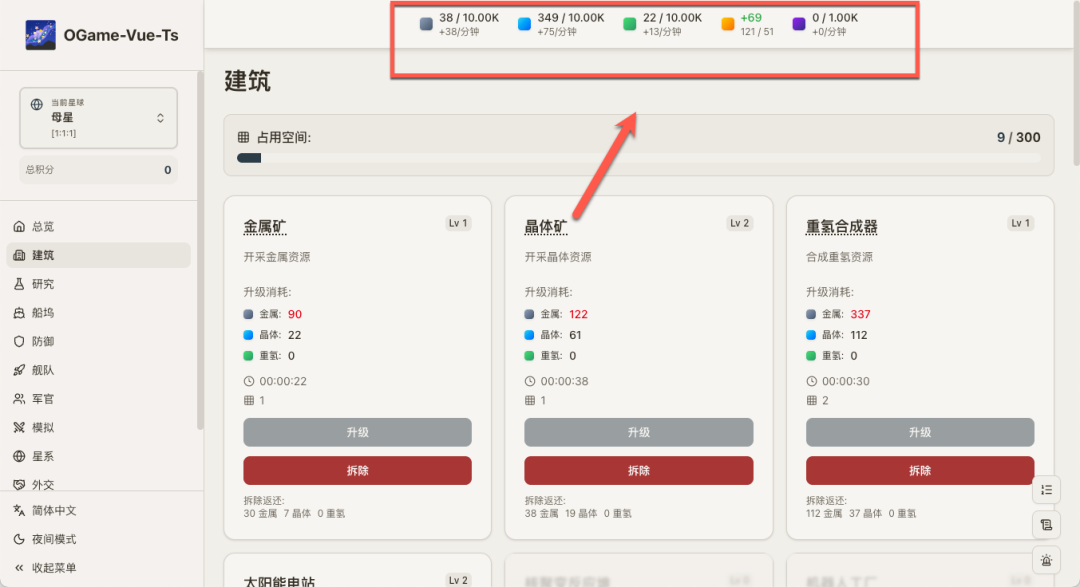Click the Lv 1 badge on 金属矿
The image size is (1080, 587).
pos(458,223)
